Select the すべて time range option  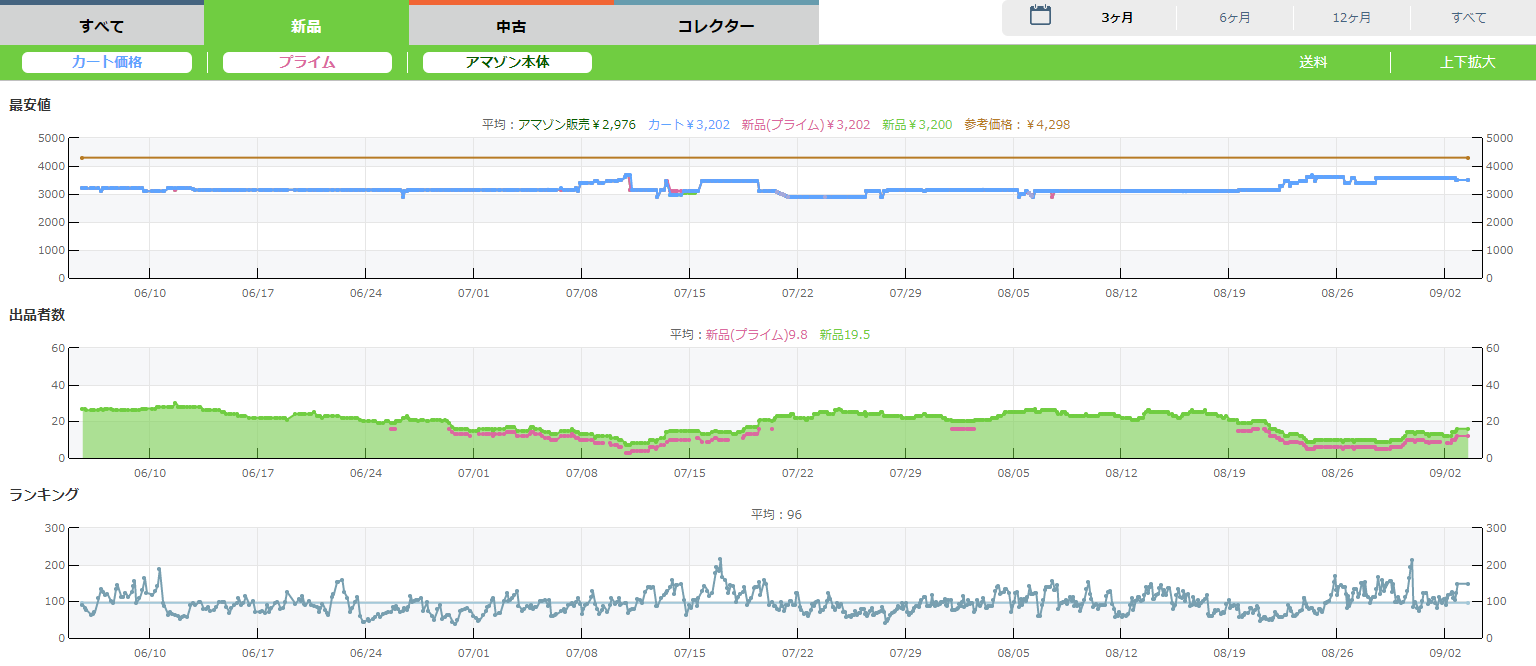click(1468, 18)
